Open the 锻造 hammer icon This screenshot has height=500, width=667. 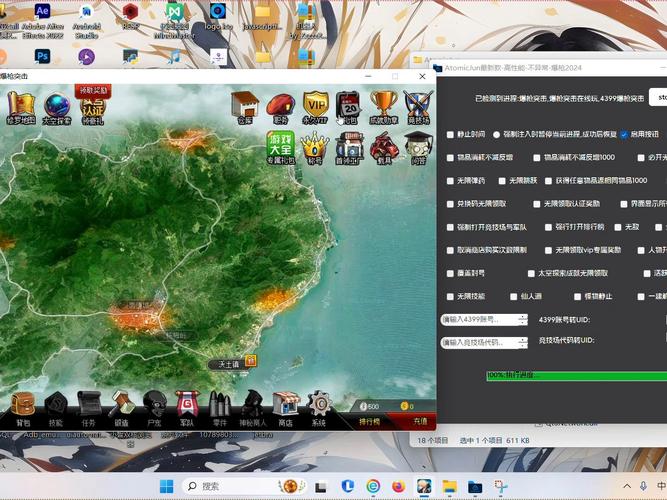pos(121,409)
